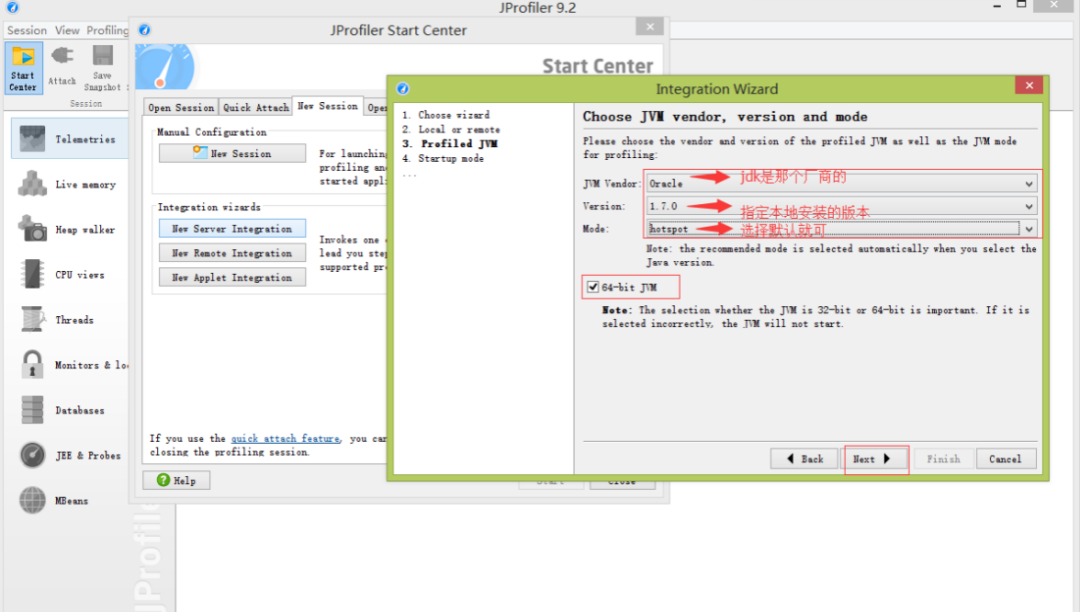Click wizard step 2 Local or remote

coord(451,129)
